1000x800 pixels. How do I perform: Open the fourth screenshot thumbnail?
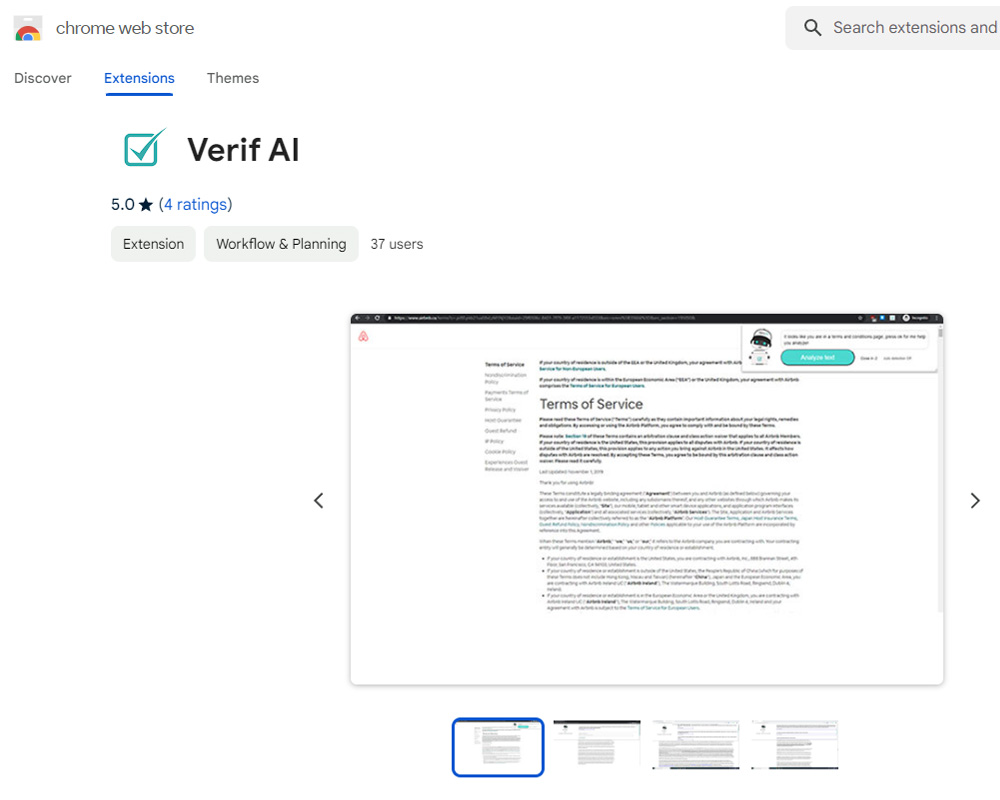pyautogui.click(x=795, y=746)
